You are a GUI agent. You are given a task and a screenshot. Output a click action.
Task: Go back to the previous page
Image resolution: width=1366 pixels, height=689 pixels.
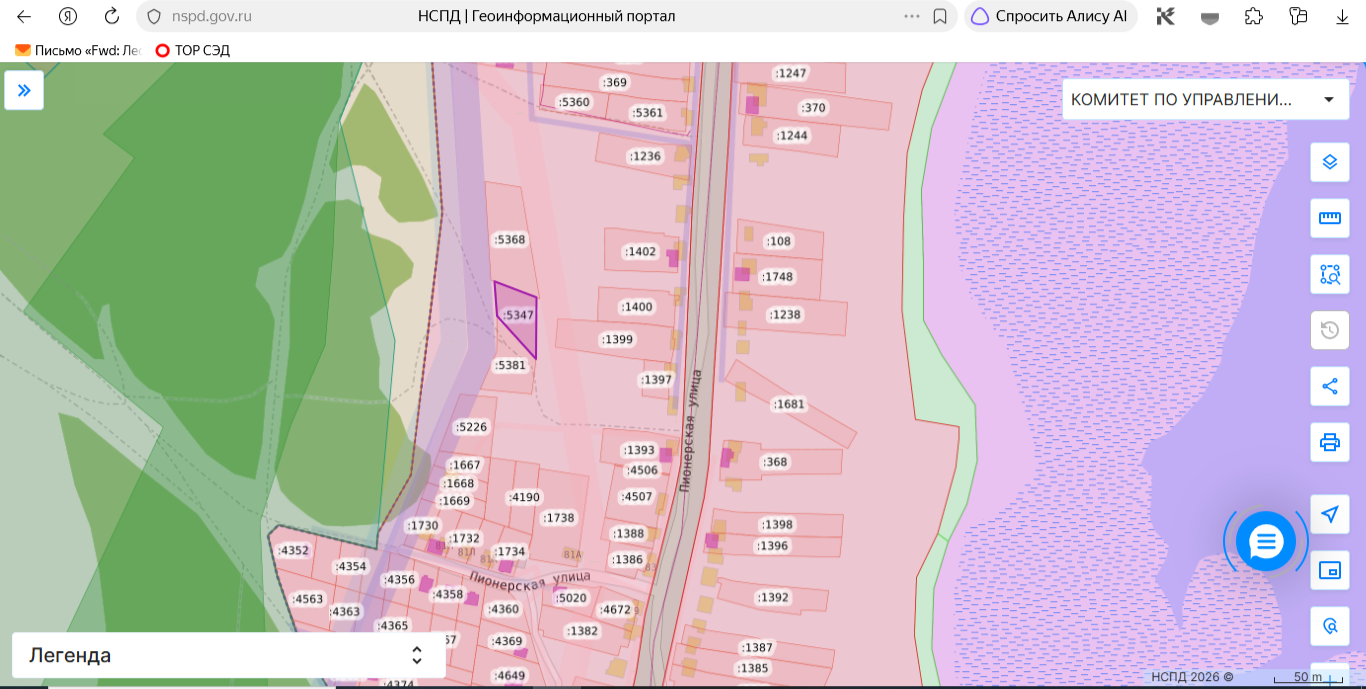pyautogui.click(x=24, y=16)
